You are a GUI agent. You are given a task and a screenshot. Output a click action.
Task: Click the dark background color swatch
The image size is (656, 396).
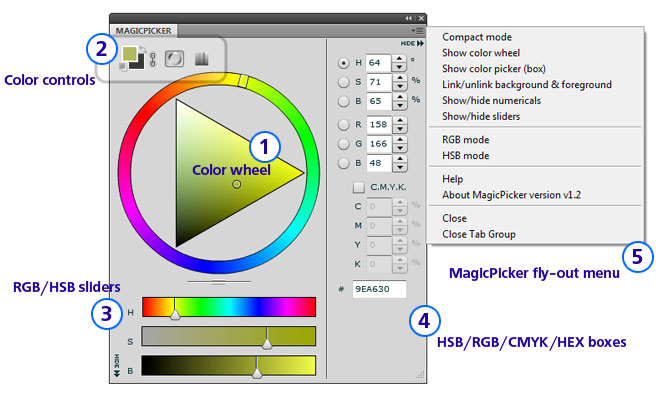pos(139,63)
